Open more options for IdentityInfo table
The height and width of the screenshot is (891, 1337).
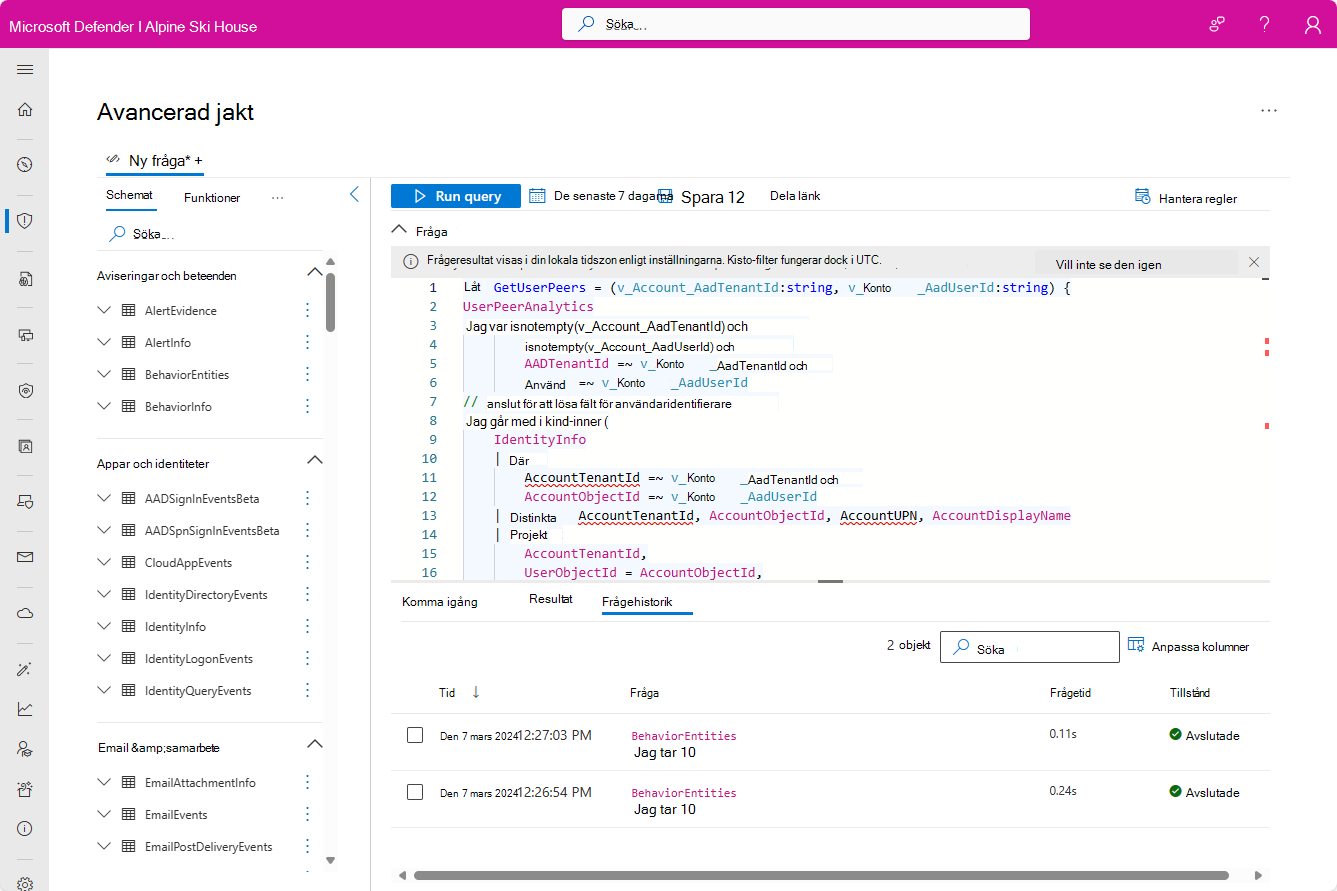[308, 626]
